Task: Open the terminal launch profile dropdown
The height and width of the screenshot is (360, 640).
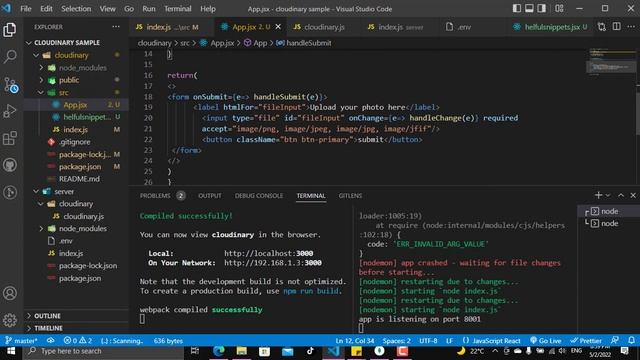Action: (x=608, y=196)
